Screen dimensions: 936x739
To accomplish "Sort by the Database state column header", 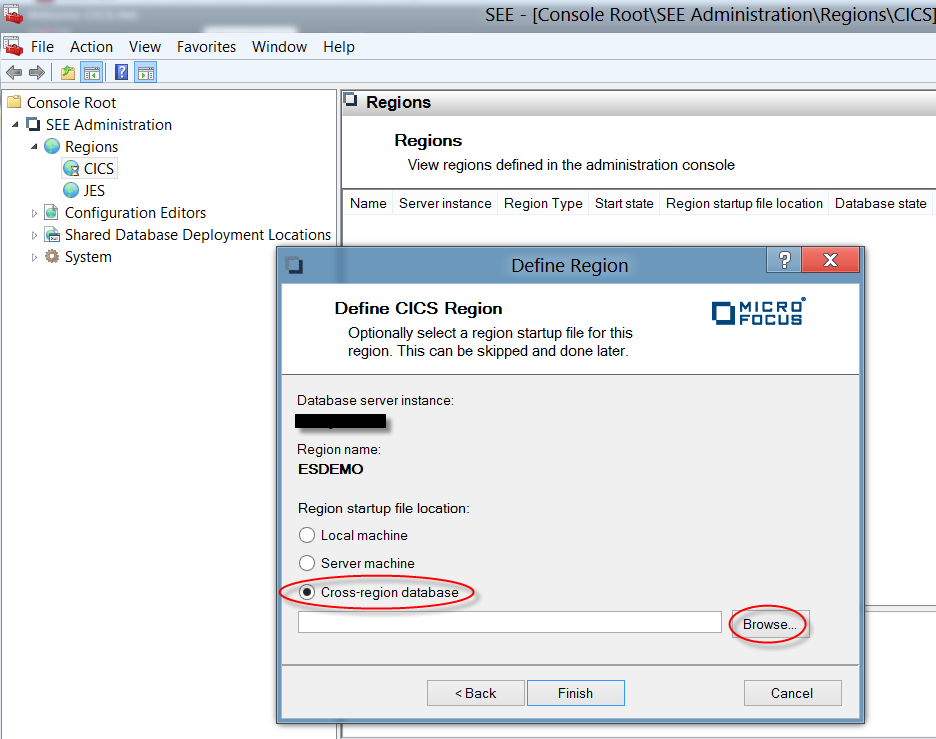I will 880,204.
